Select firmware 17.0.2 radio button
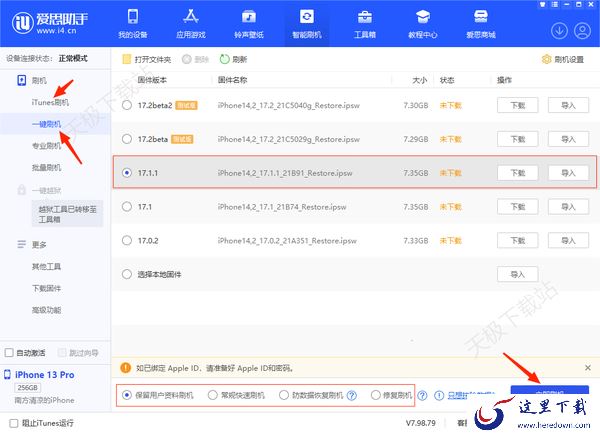This screenshot has height=433, width=600. [x=127, y=241]
